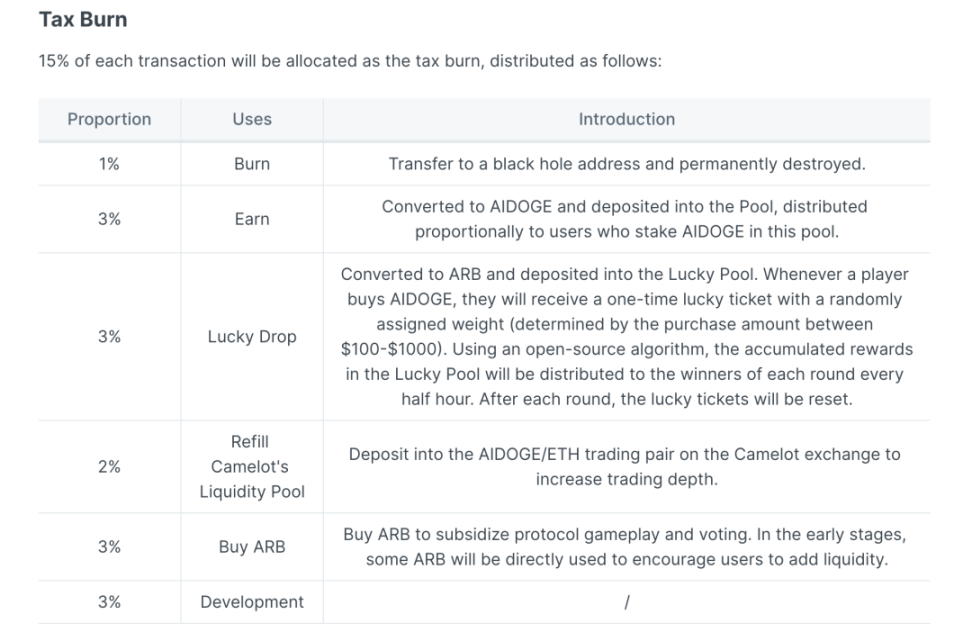The height and width of the screenshot is (641, 972).
Task: Click the black hole address description
Action: (627, 164)
